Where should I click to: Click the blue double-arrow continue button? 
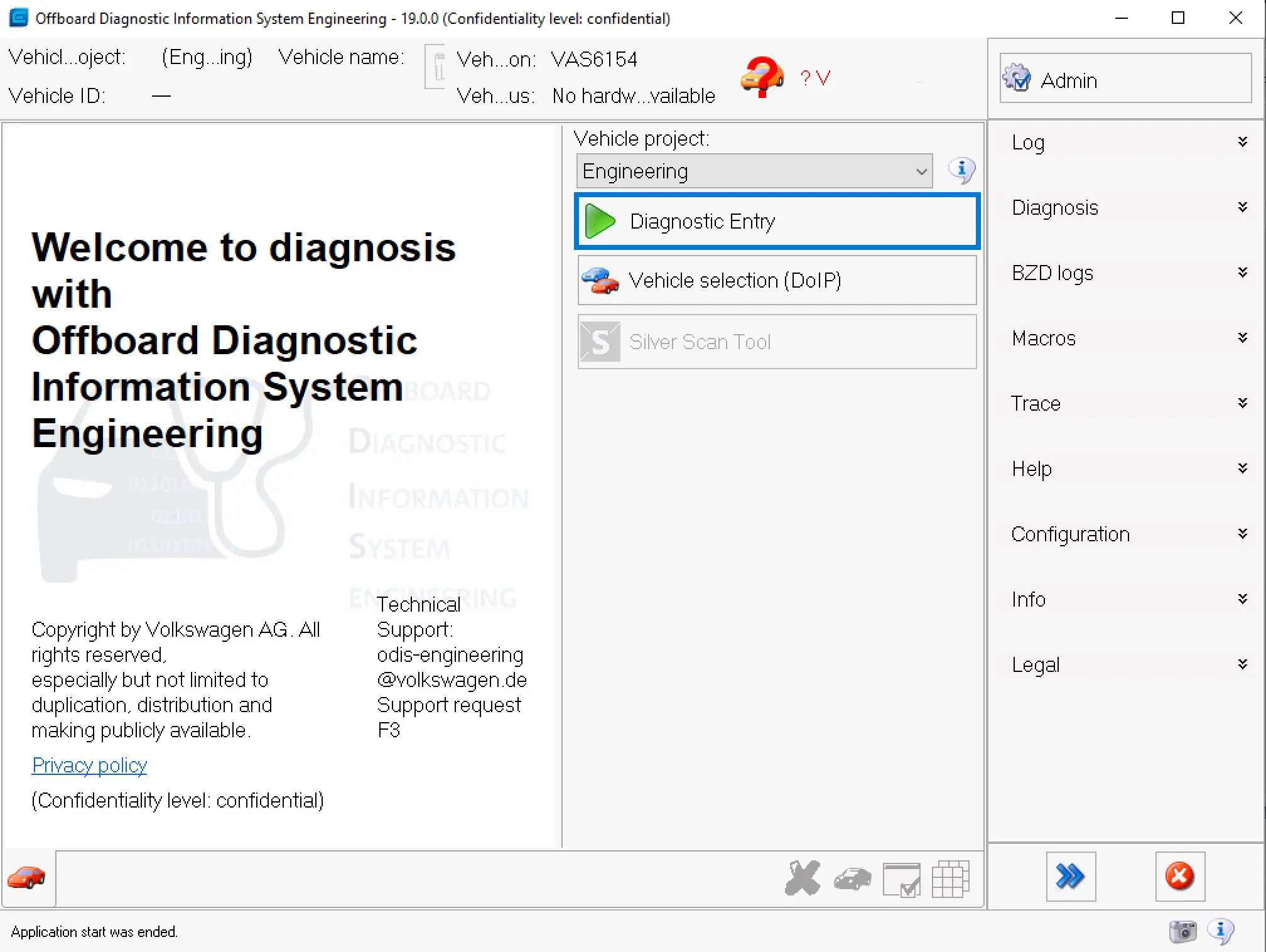[x=1071, y=877]
